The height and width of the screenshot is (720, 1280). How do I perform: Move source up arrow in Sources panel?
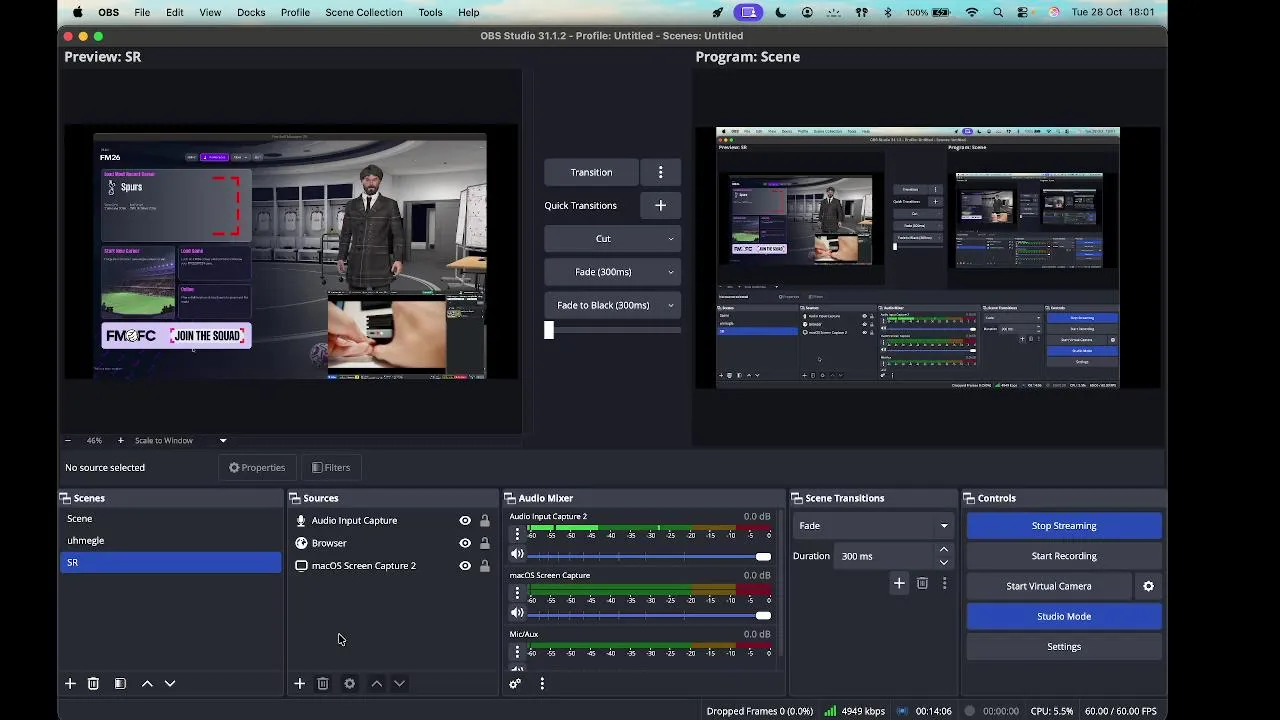point(376,683)
